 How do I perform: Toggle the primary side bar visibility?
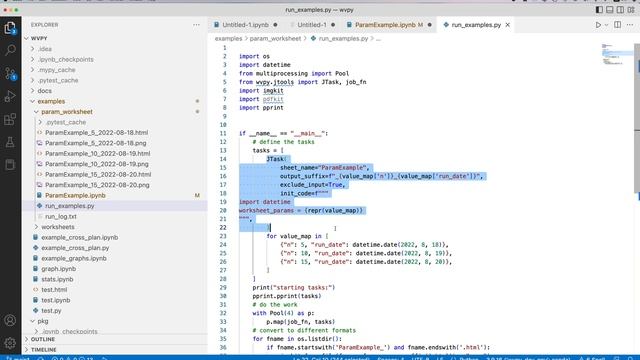point(599,10)
